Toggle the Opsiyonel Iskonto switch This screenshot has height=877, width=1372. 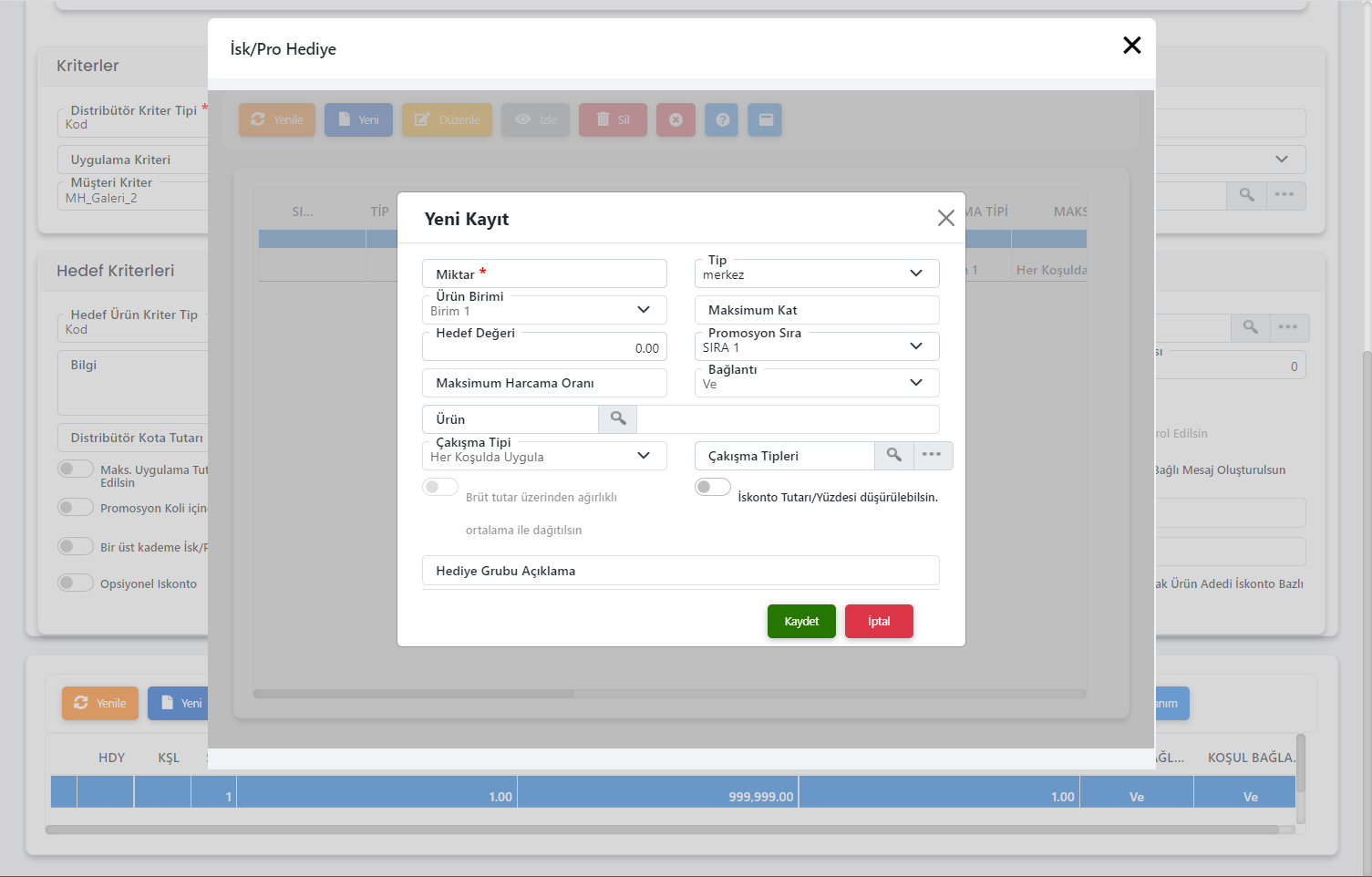click(x=76, y=583)
